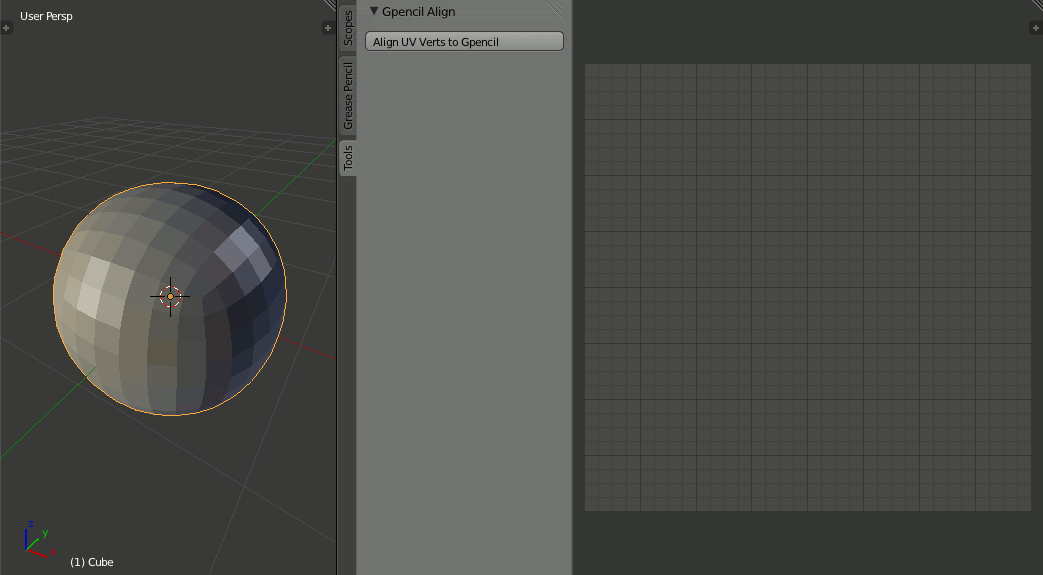Select the Tools tab
The image size is (1043, 575).
(x=348, y=158)
